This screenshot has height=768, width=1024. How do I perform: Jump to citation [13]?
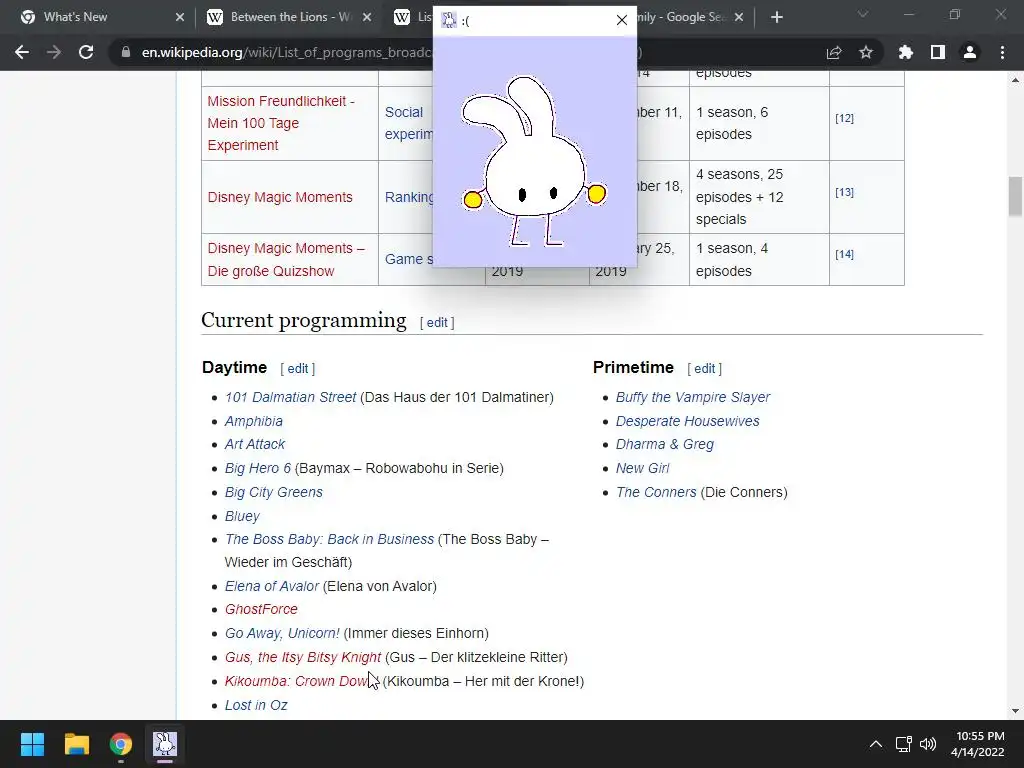point(844,192)
